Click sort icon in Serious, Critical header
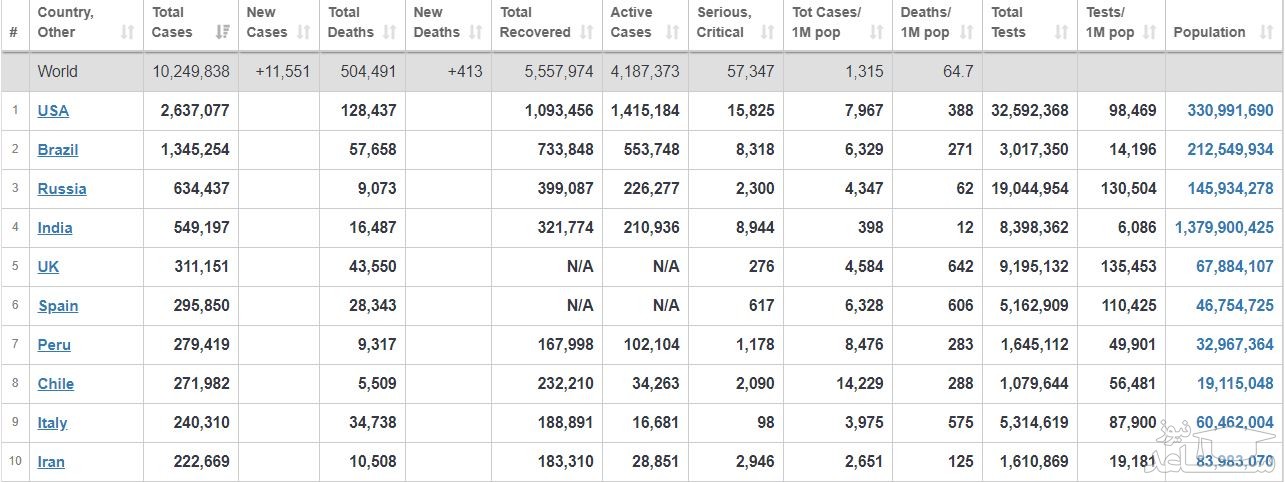The height and width of the screenshot is (482, 1285). [766, 33]
